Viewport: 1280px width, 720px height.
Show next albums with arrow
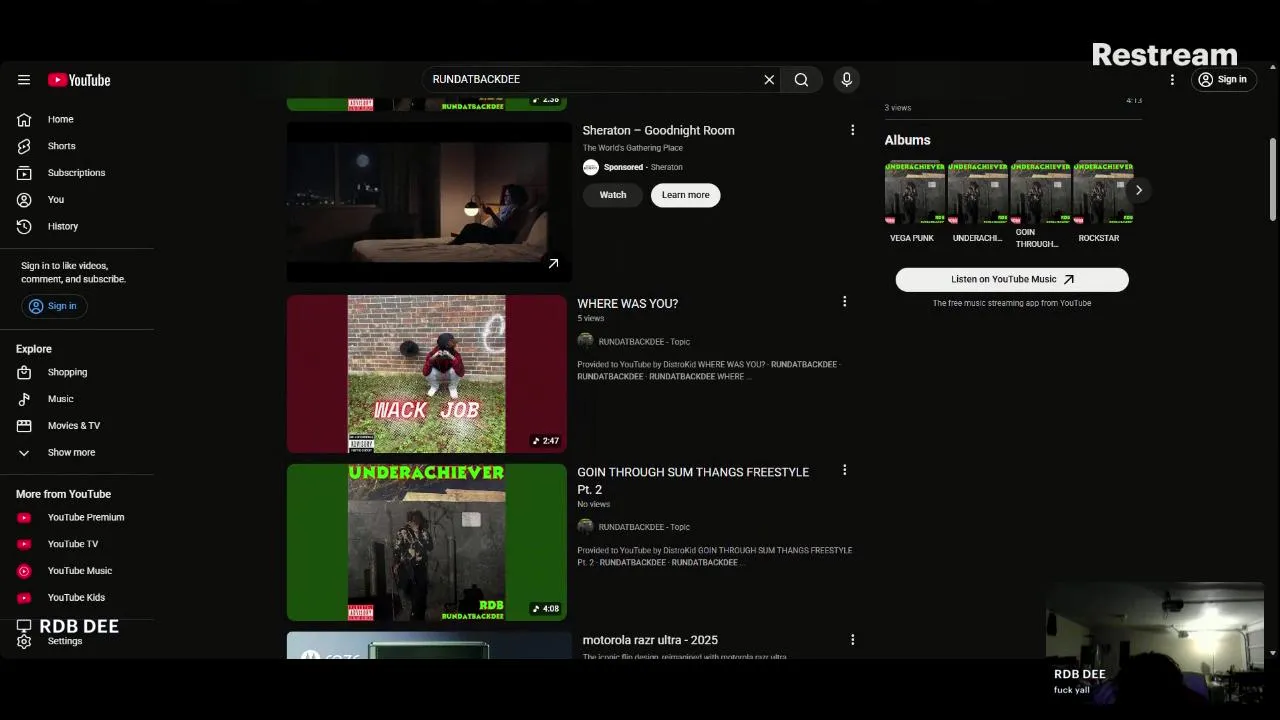(1138, 190)
